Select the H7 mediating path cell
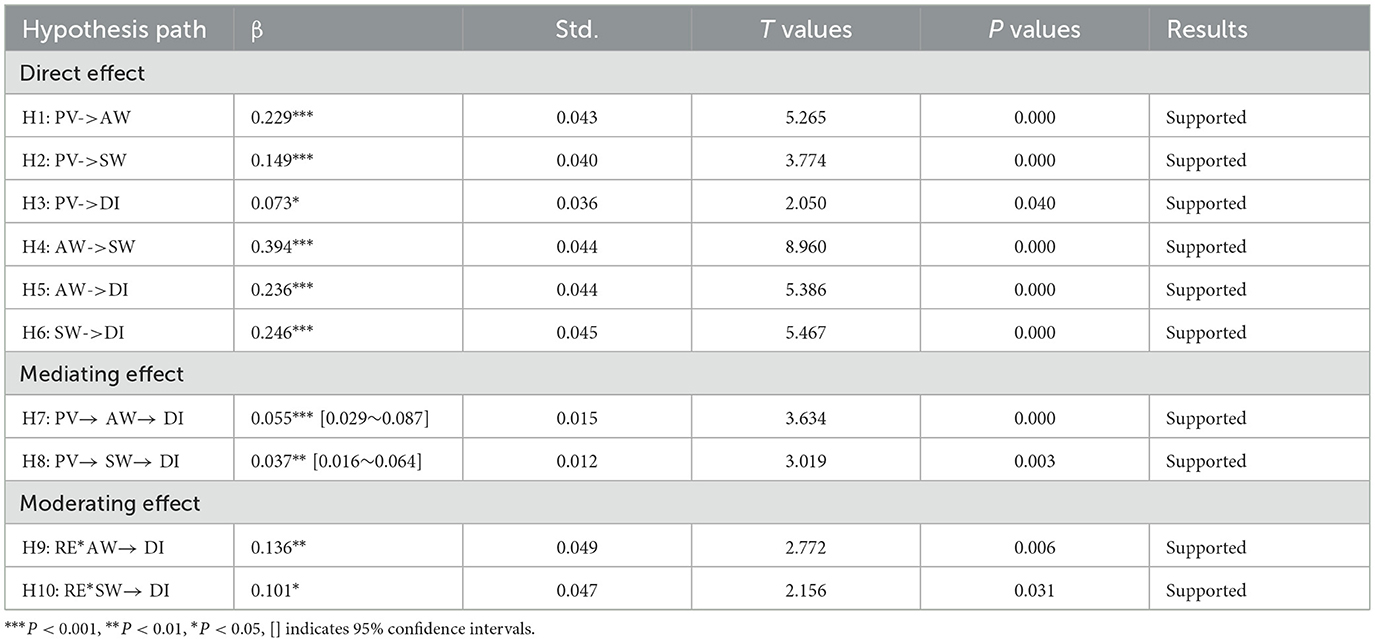 point(103,418)
